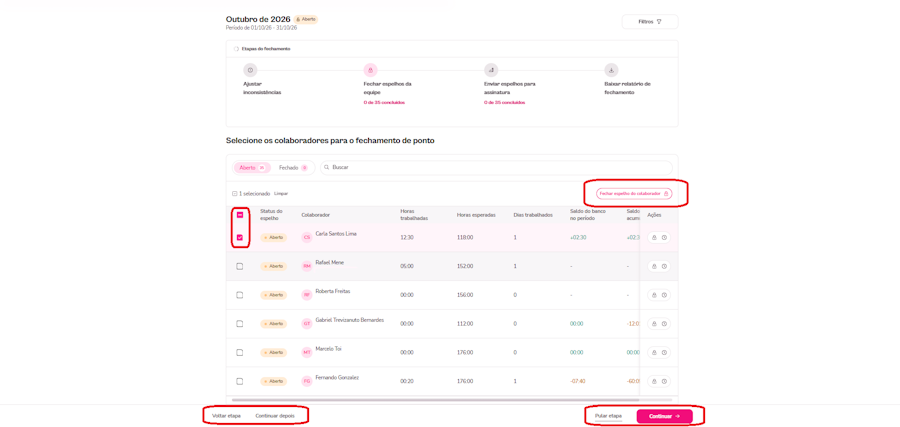Click the pink Continuar button
This screenshot has width=900, height=427.
pyautogui.click(x=665, y=416)
